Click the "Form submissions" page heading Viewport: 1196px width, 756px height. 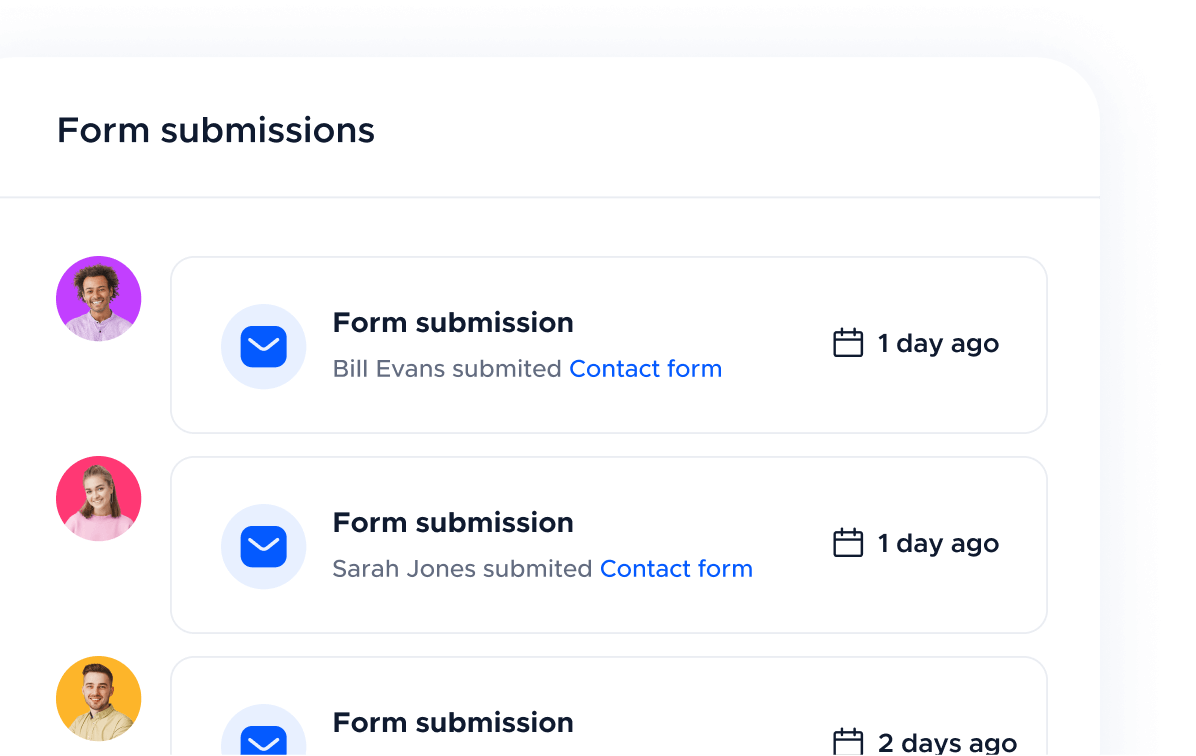coord(216,130)
